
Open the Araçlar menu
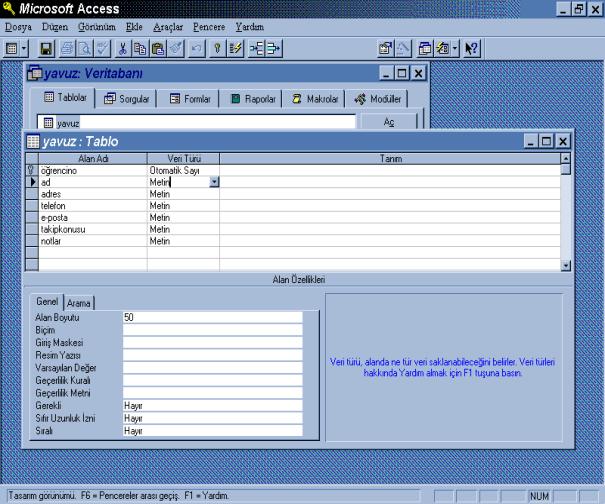tap(168, 27)
